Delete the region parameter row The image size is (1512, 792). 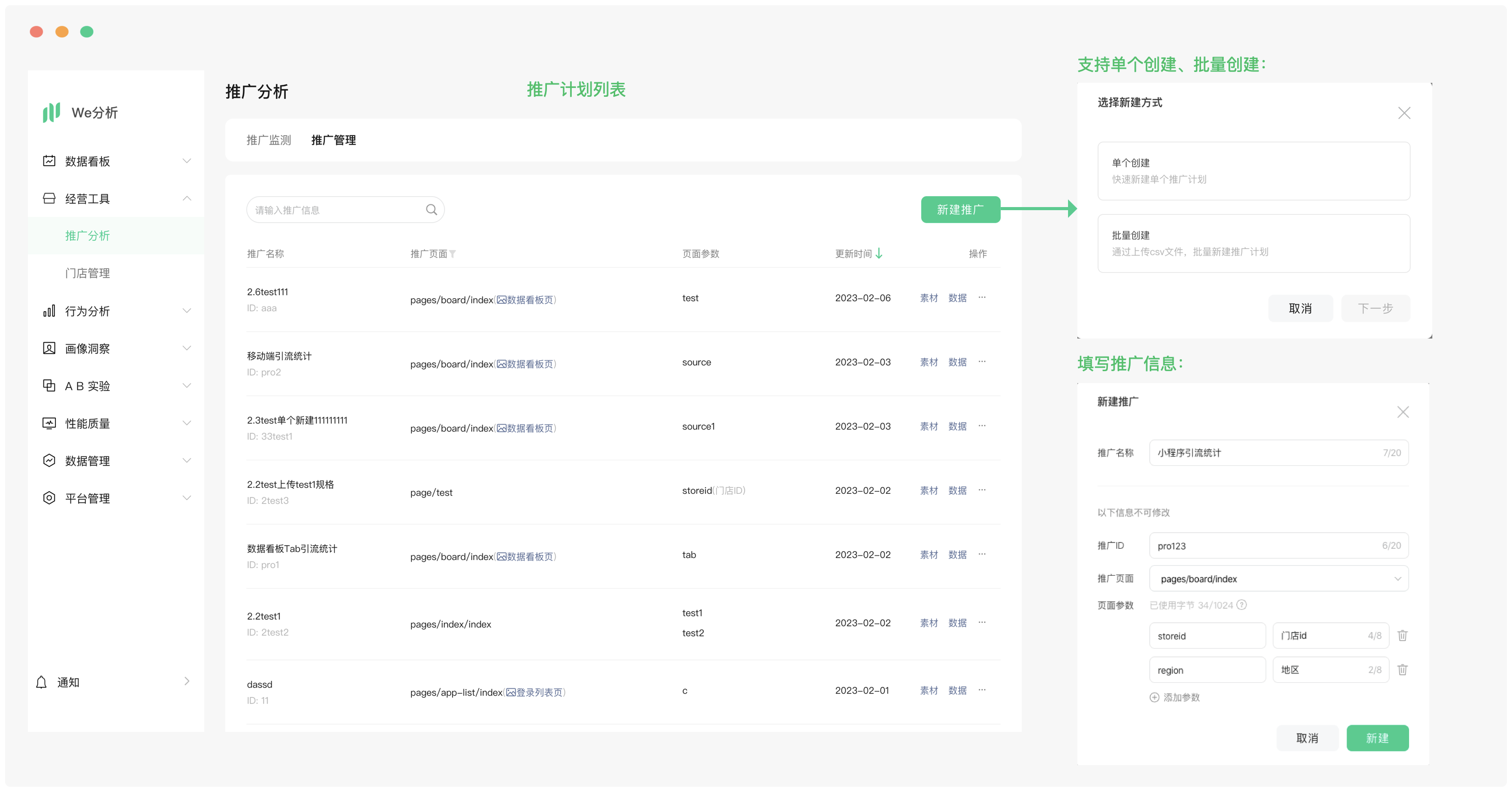pyautogui.click(x=1402, y=669)
